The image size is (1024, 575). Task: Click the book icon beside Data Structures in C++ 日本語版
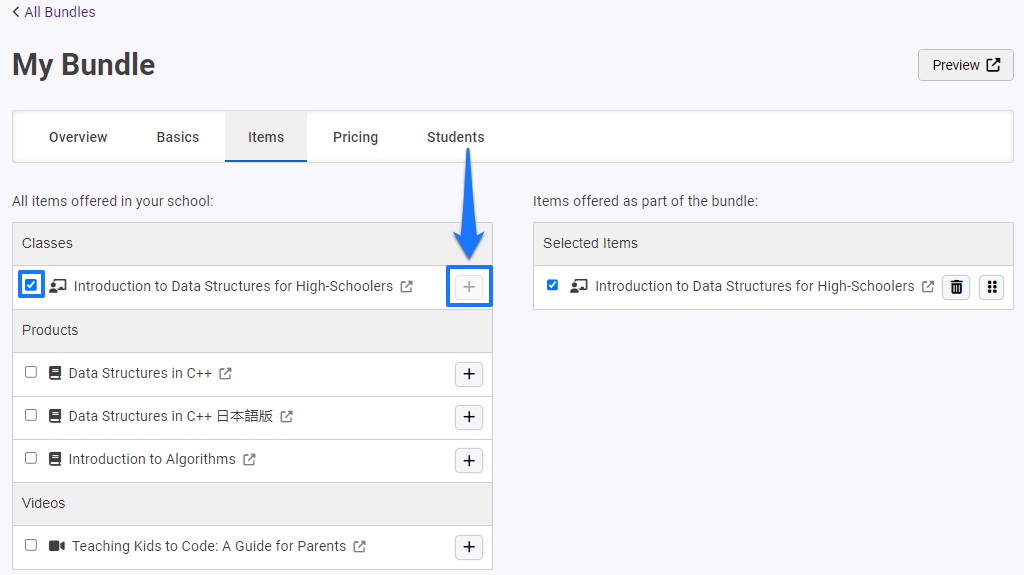(56, 416)
